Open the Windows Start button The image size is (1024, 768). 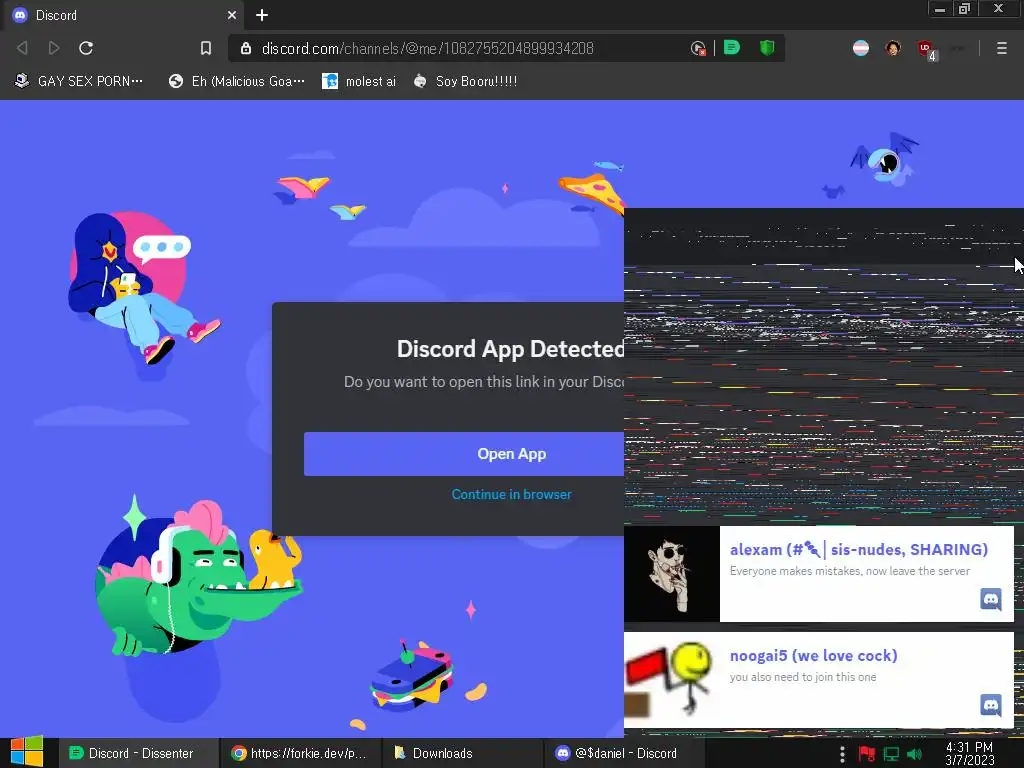coord(27,752)
